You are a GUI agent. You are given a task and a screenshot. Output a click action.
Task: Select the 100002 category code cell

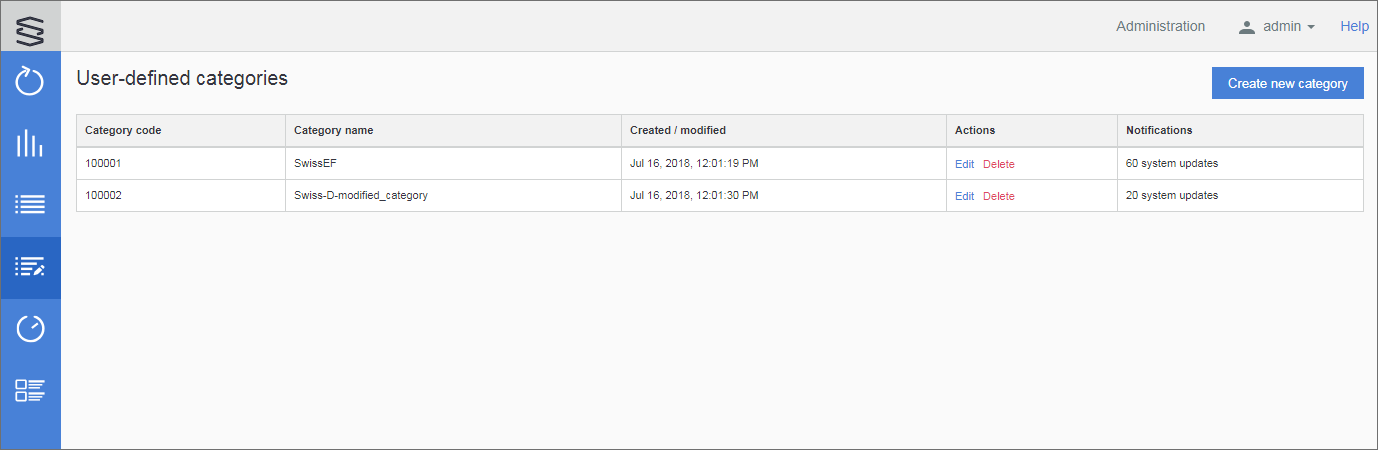pyautogui.click(x=103, y=196)
